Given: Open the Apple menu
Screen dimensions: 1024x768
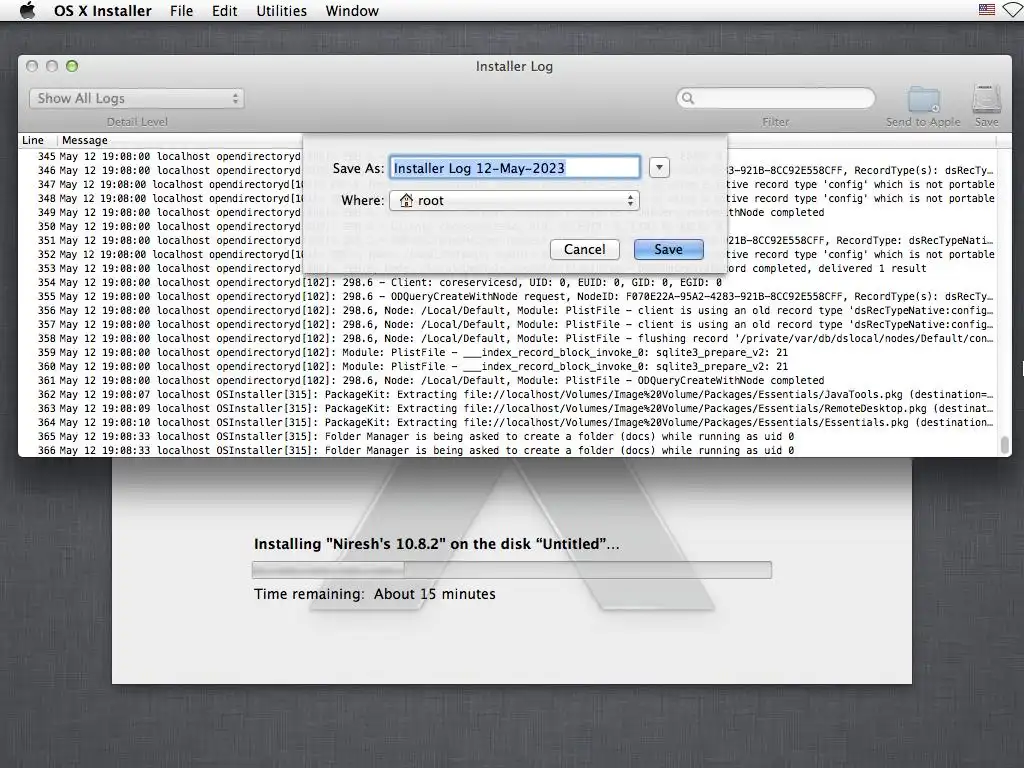Looking at the screenshot, I should point(27,10).
